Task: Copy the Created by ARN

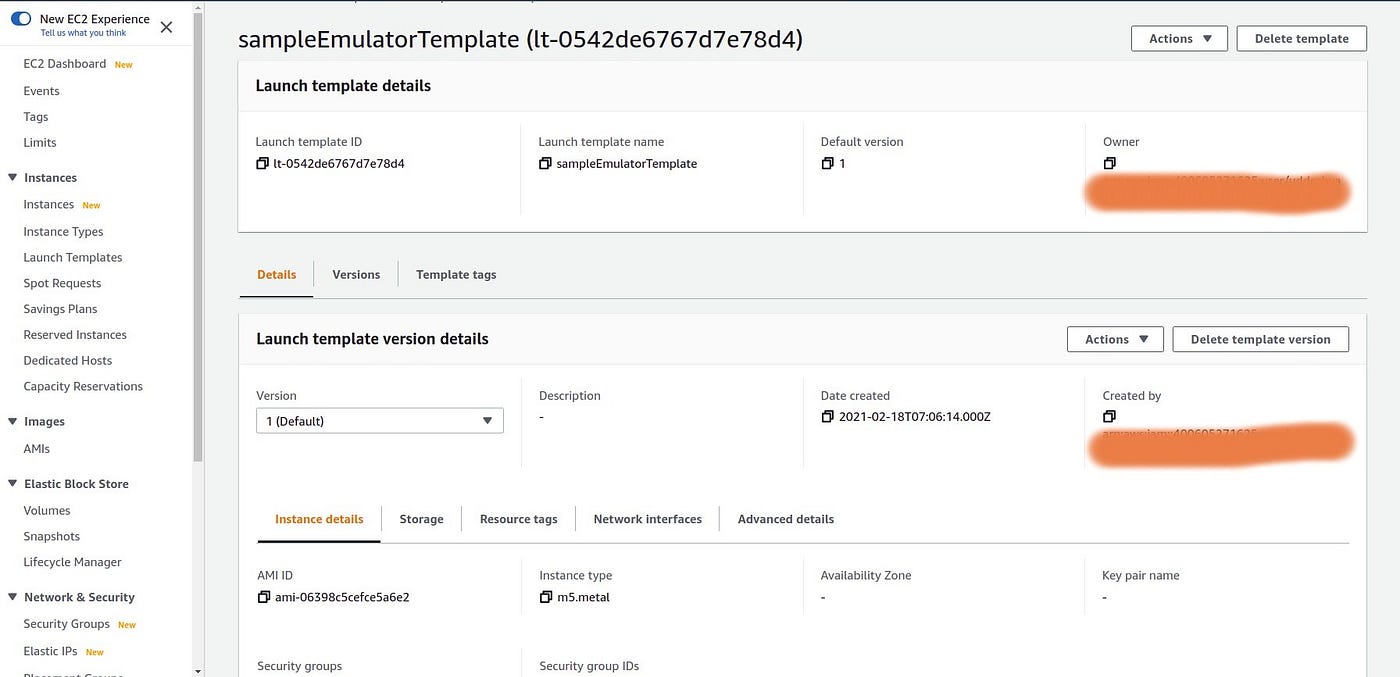Action: click(1110, 416)
